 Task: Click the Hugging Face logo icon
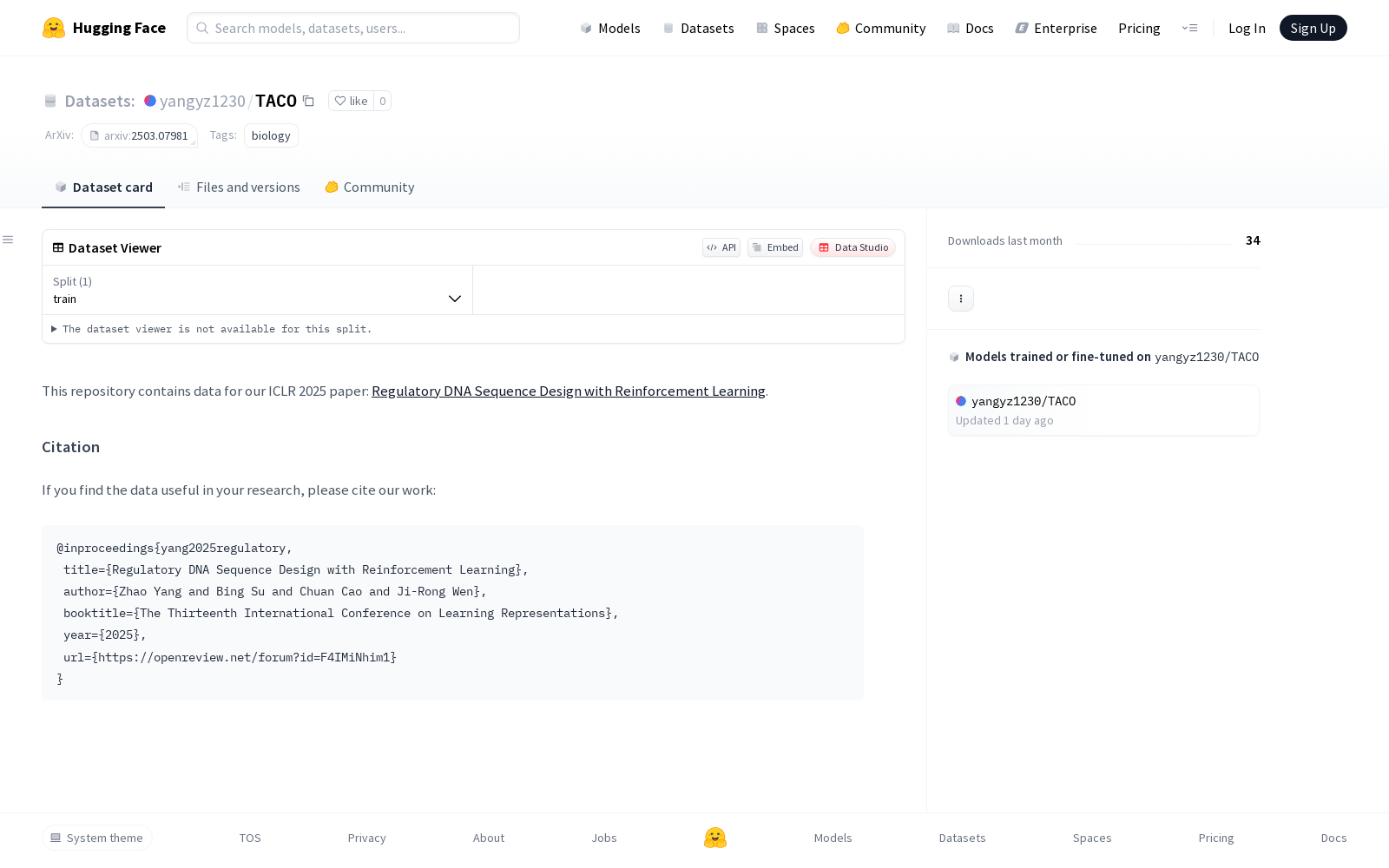pos(54,28)
